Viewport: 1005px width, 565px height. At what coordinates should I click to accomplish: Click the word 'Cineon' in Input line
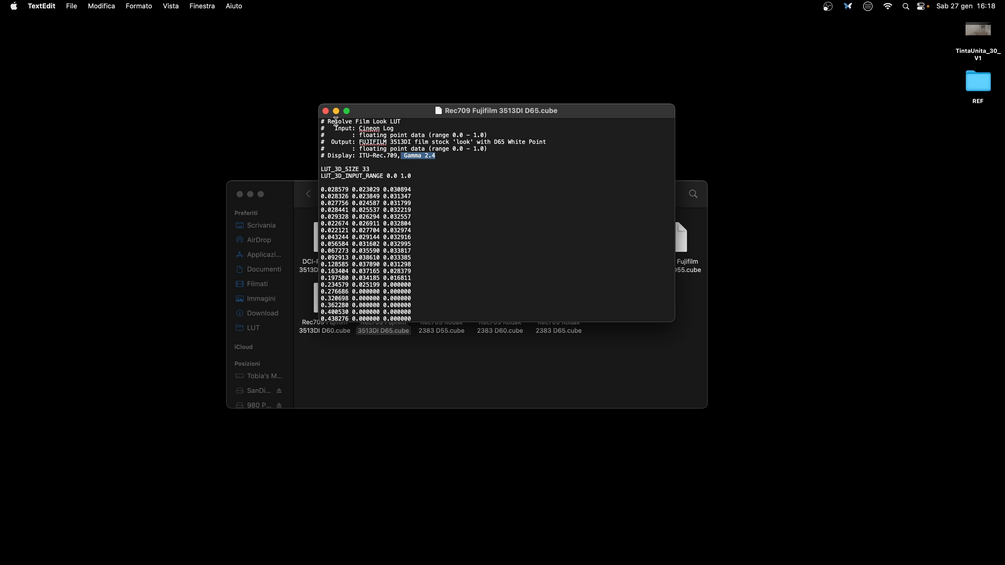click(369, 128)
